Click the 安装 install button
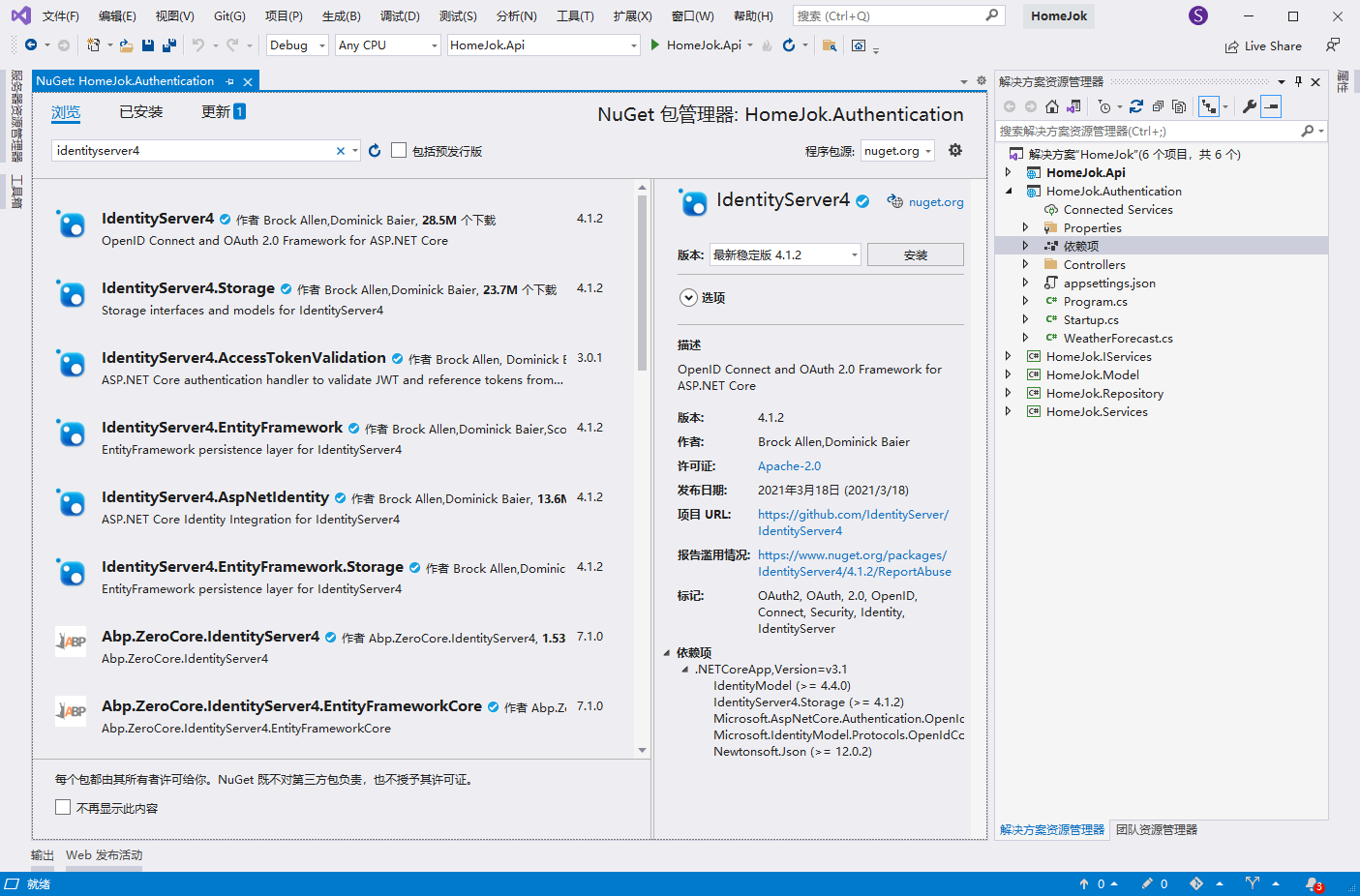The image size is (1360, 896). pyautogui.click(x=916, y=254)
